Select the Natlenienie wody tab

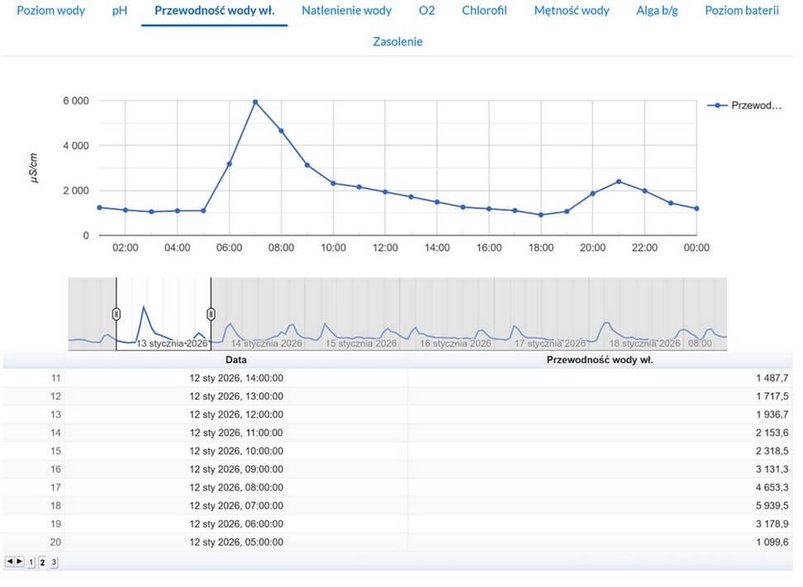pos(346,11)
